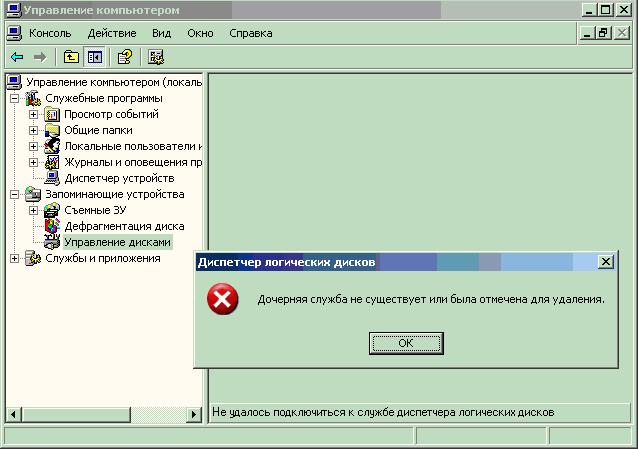
Task: Open the Справка menu
Action: pyautogui.click(x=251, y=33)
